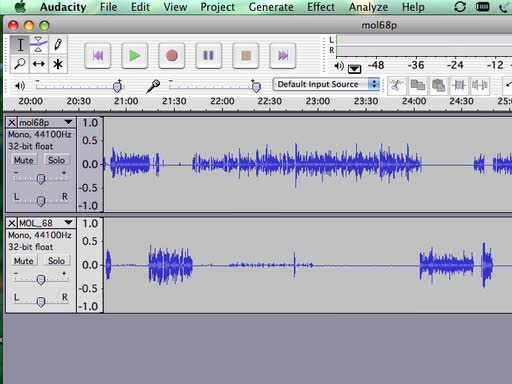Select the Selection (I-beam) tool
This screenshot has height=384, width=512.
(20, 45)
